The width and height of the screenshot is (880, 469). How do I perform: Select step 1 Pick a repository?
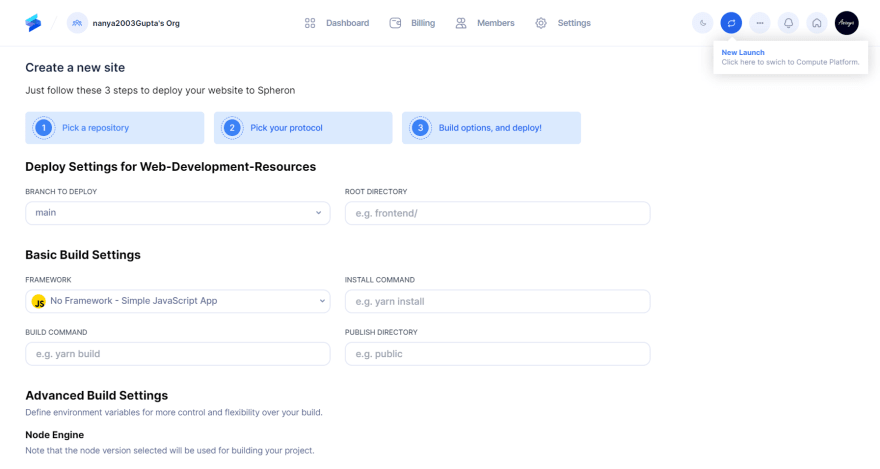click(114, 128)
